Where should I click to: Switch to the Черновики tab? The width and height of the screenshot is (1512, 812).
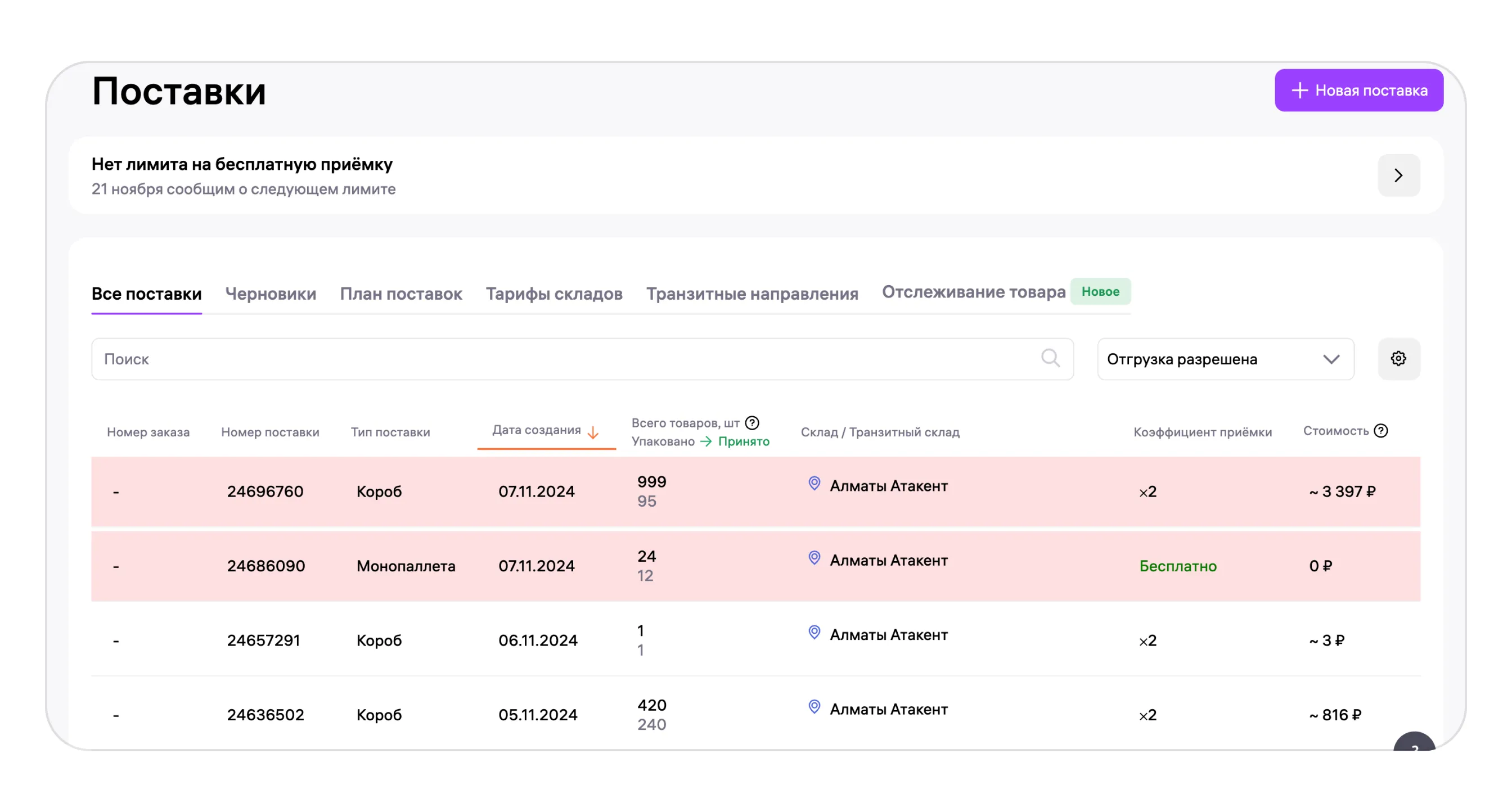(x=271, y=294)
